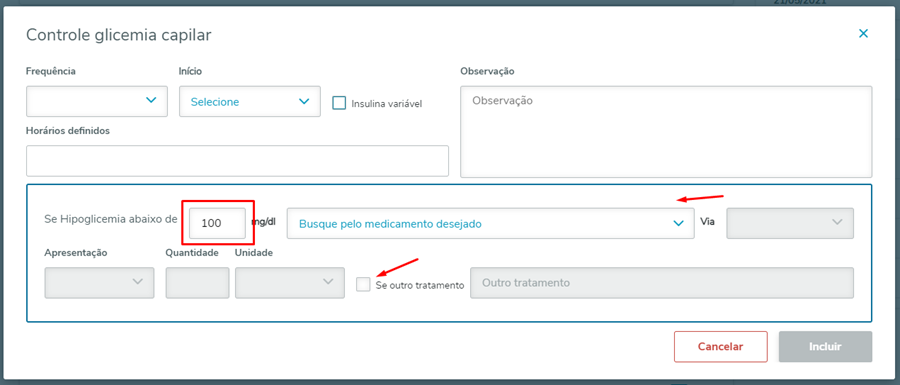Click the Cancelar button
The height and width of the screenshot is (385, 900).
(720, 347)
